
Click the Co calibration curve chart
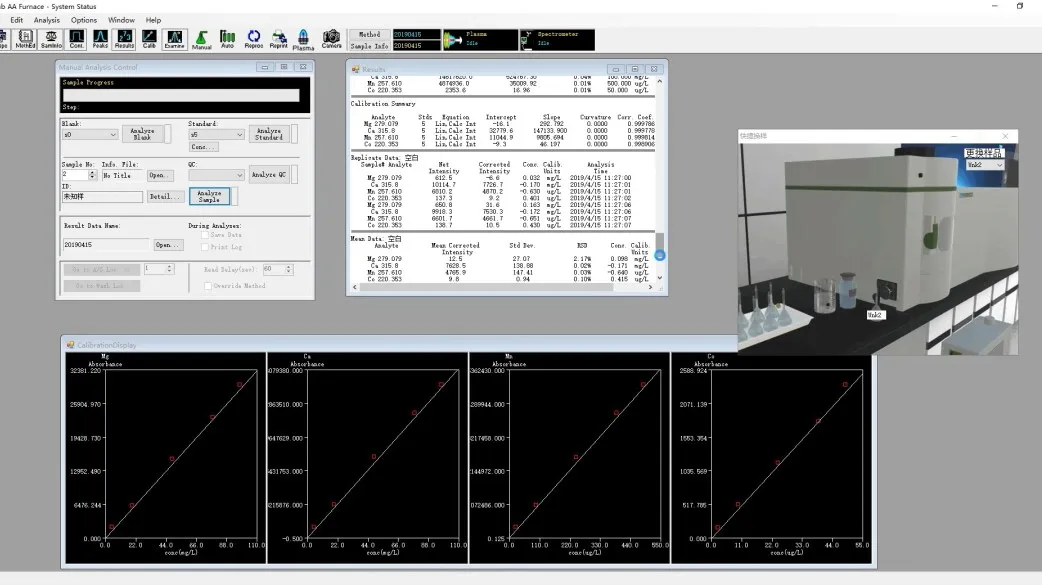(772, 458)
